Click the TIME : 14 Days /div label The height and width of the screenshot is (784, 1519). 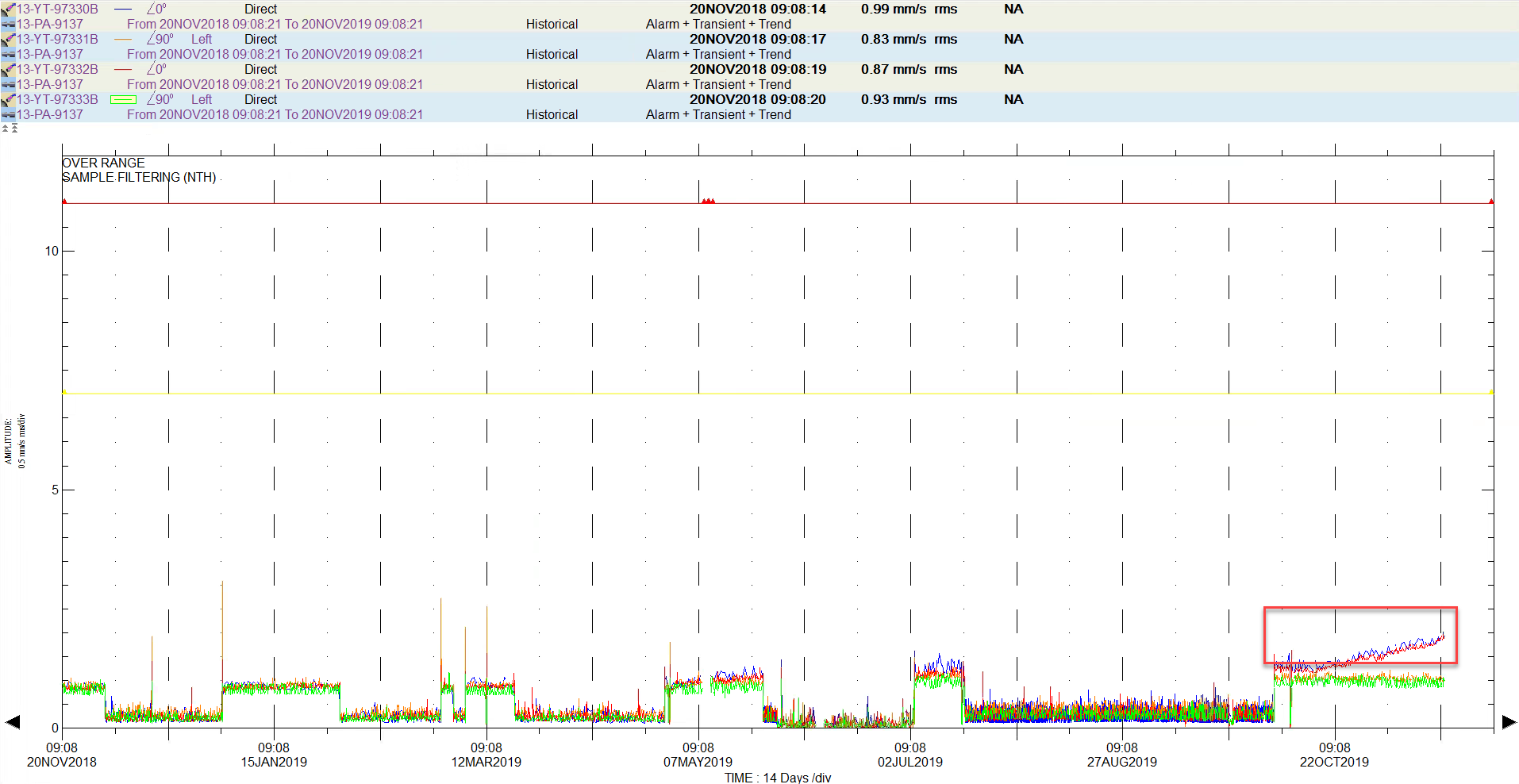tap(778, 778)
